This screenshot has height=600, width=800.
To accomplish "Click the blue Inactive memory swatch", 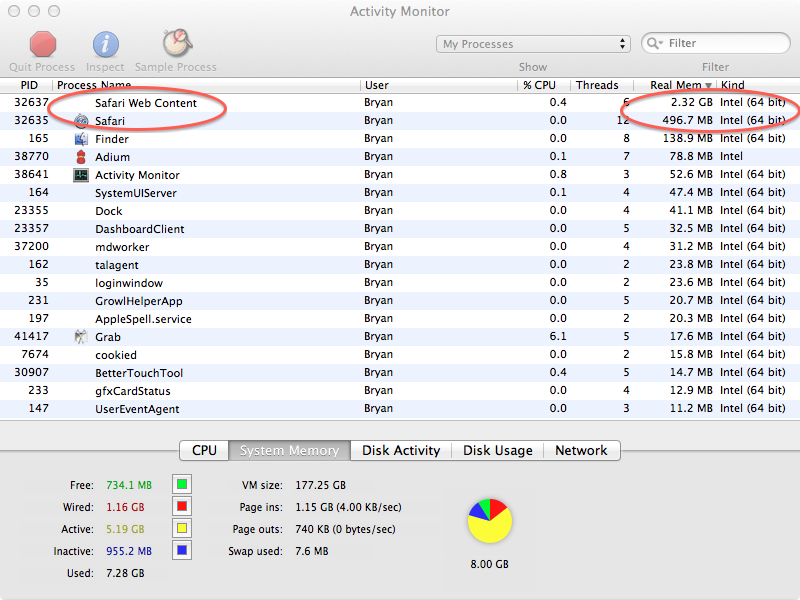I will [182, 551].
